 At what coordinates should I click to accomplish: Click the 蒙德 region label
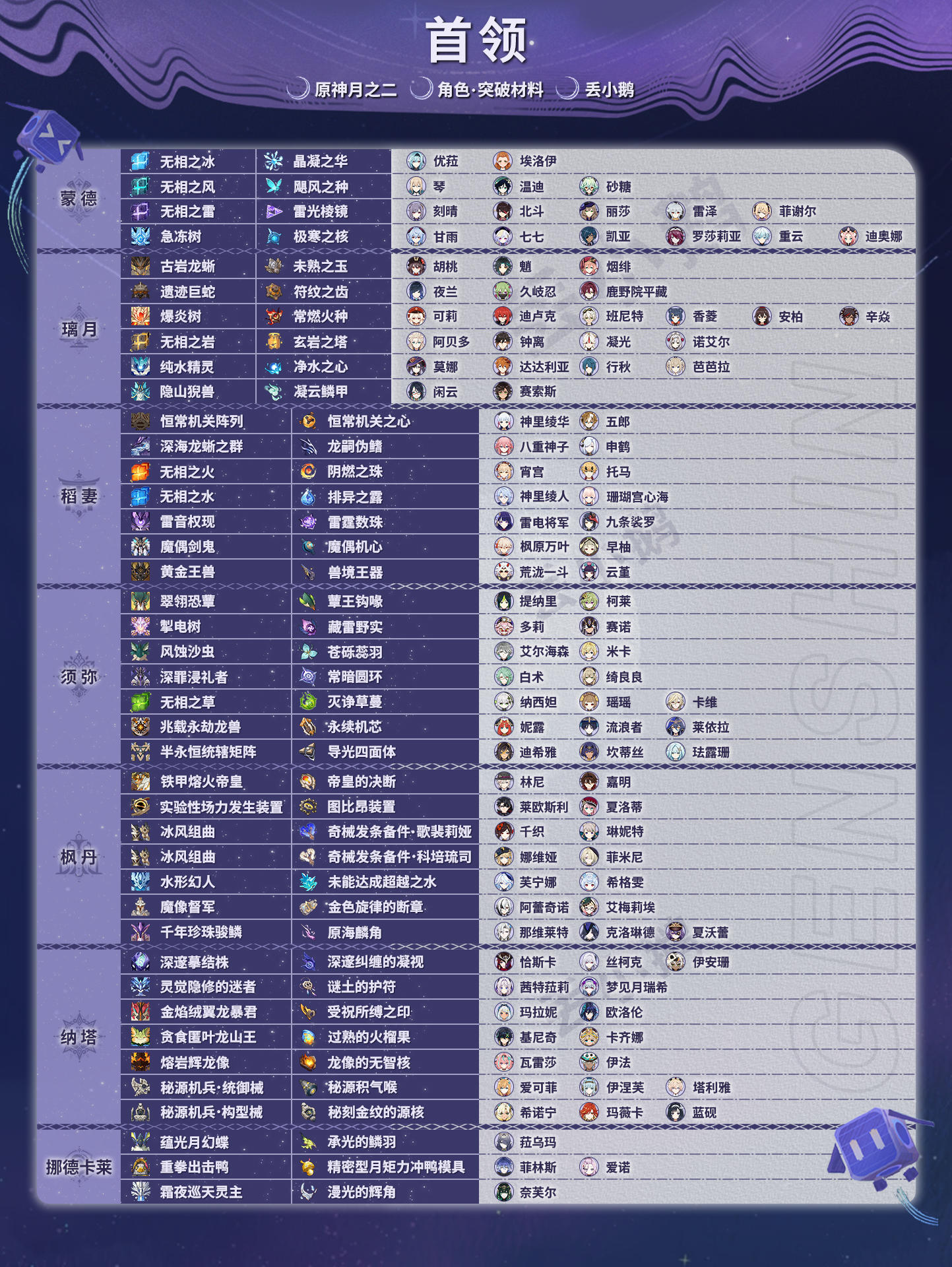pos(79,199)
